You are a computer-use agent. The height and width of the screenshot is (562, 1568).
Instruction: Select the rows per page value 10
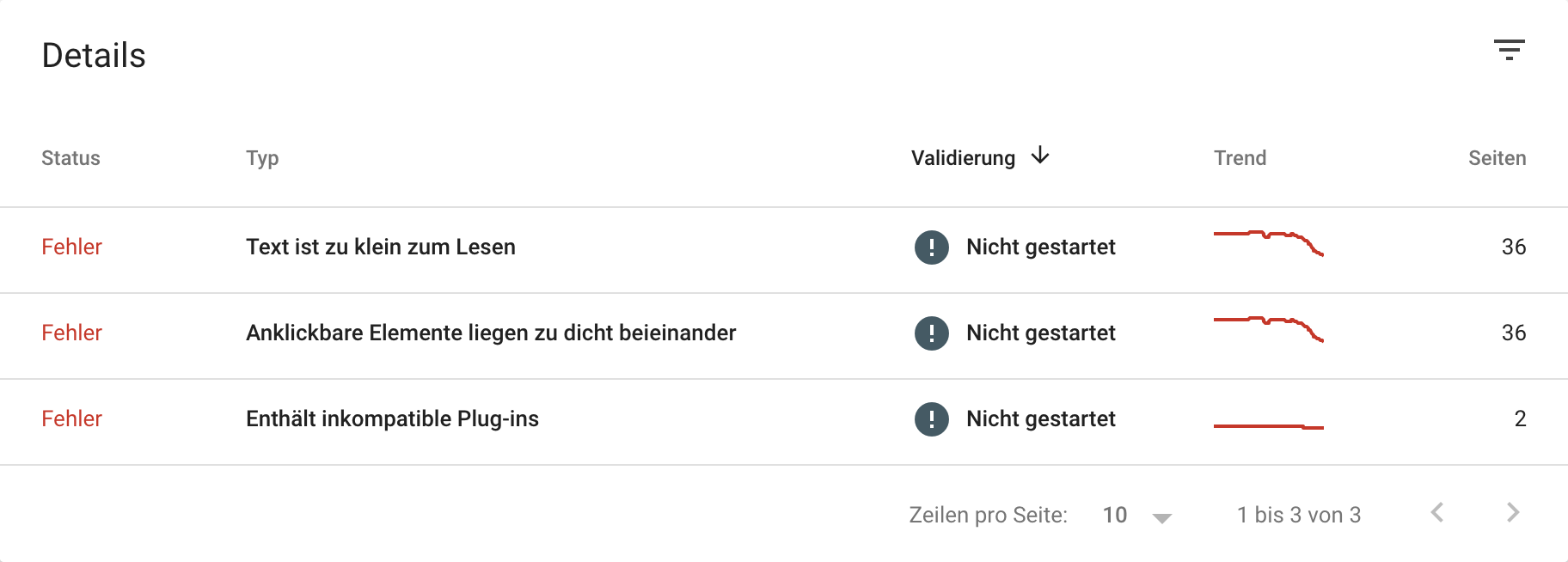tap(1115, 515)
